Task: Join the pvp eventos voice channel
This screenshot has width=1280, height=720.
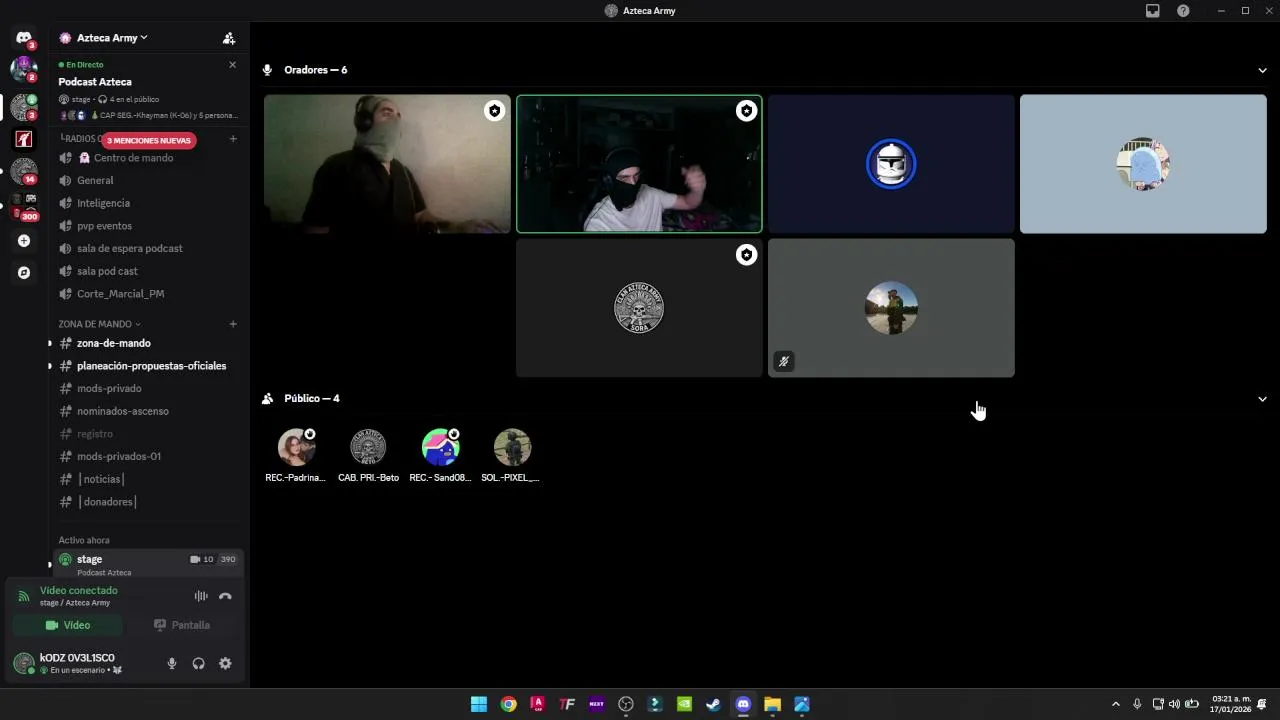Action: click(147, 226)
